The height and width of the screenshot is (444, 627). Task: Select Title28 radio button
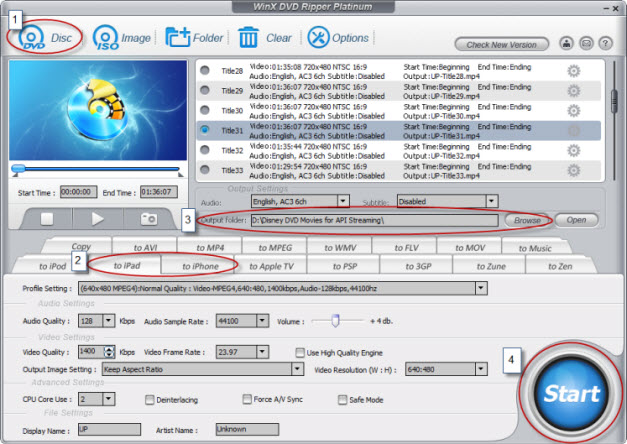point(205,70)
